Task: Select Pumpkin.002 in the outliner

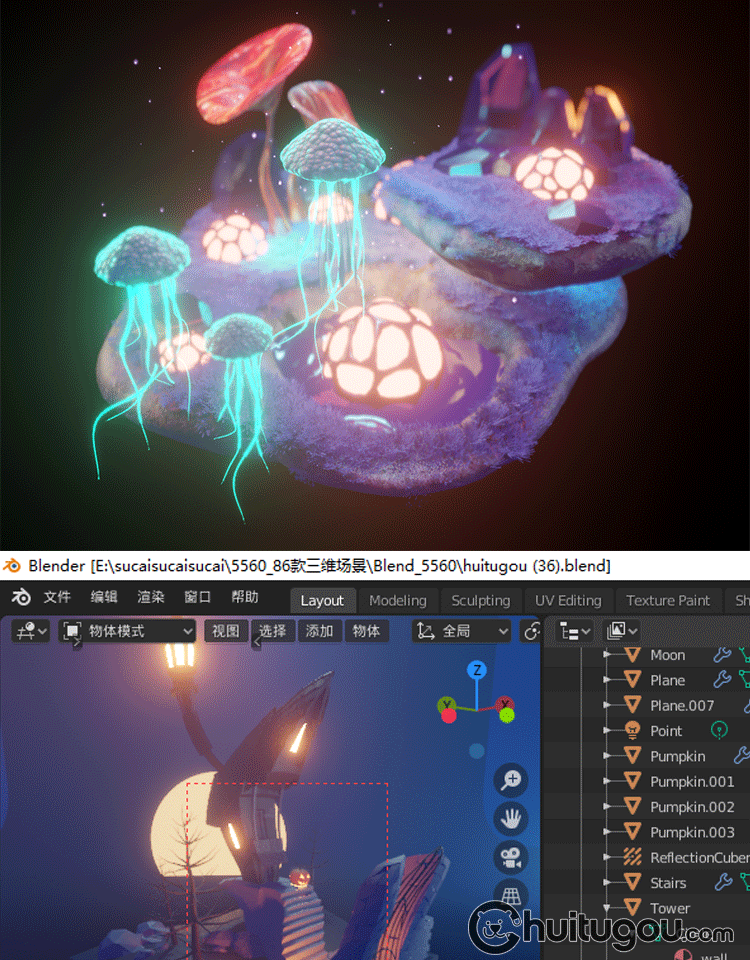Action: 691,807
